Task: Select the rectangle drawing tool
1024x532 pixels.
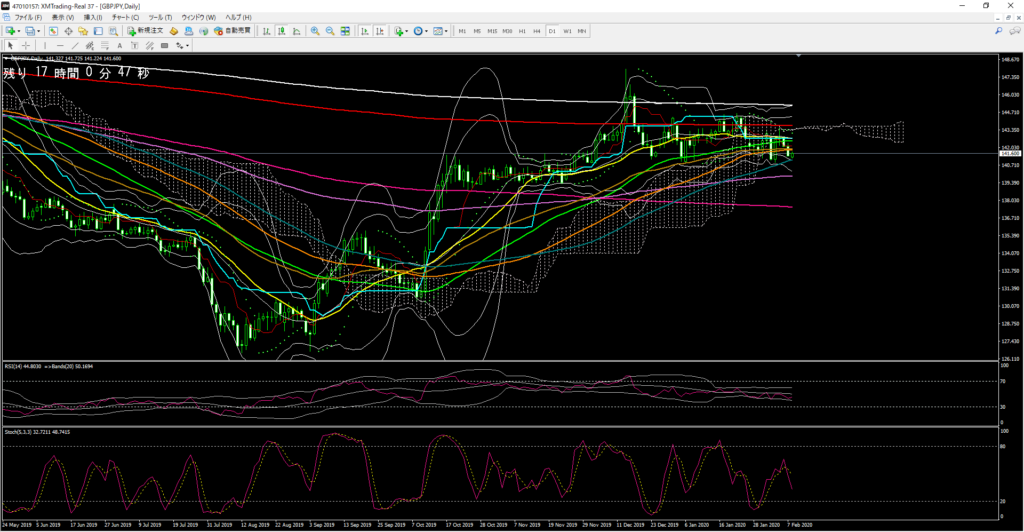Action: point(165,46)
